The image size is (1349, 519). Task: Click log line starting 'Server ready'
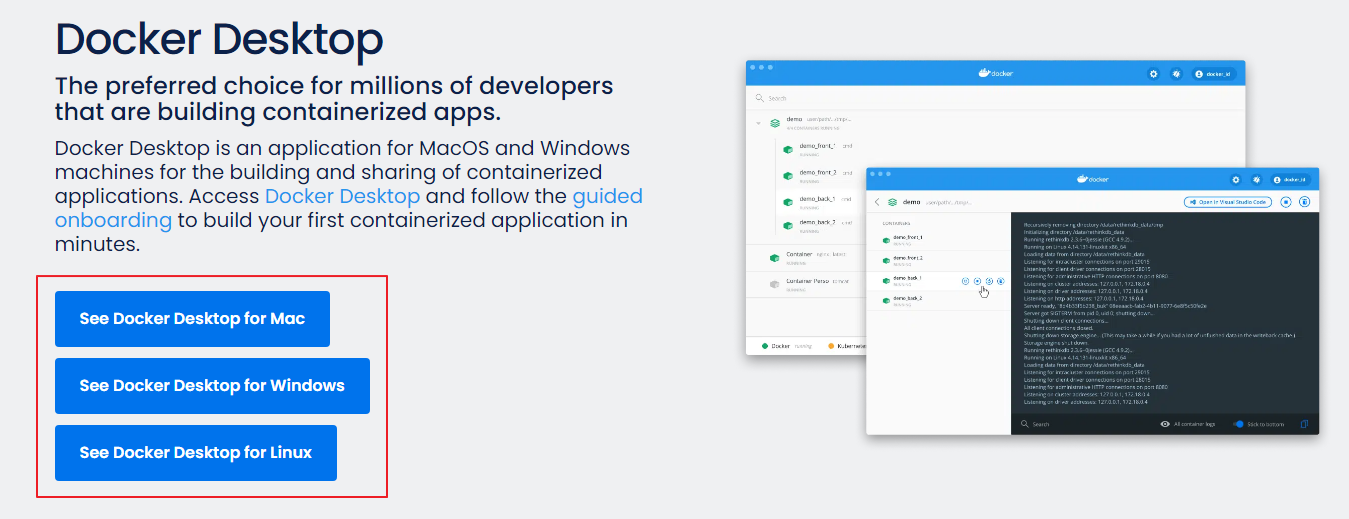(x=1116, y=305)
